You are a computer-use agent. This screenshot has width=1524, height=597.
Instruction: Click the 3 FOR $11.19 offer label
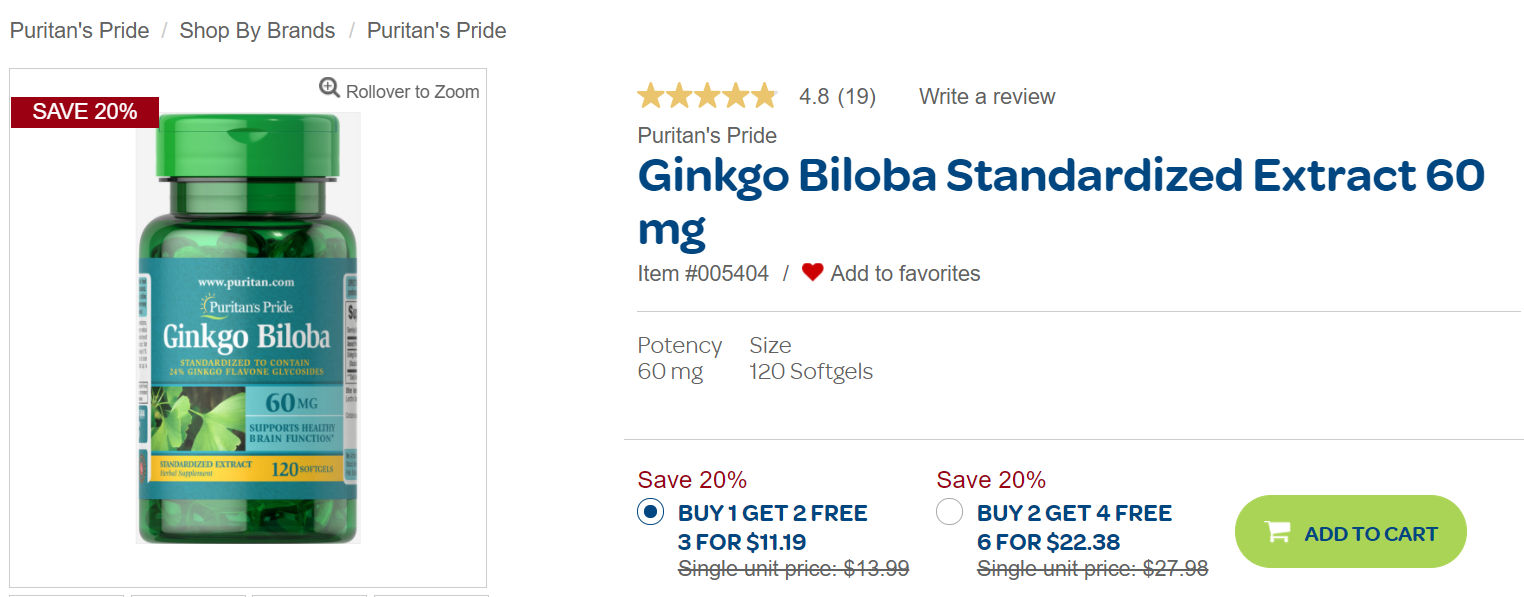742,542
